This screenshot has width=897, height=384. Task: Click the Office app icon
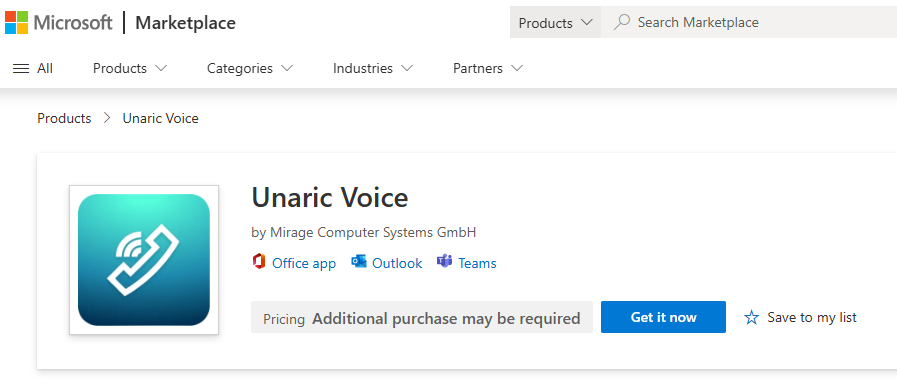pyautogui.click(x=259, y=262)
